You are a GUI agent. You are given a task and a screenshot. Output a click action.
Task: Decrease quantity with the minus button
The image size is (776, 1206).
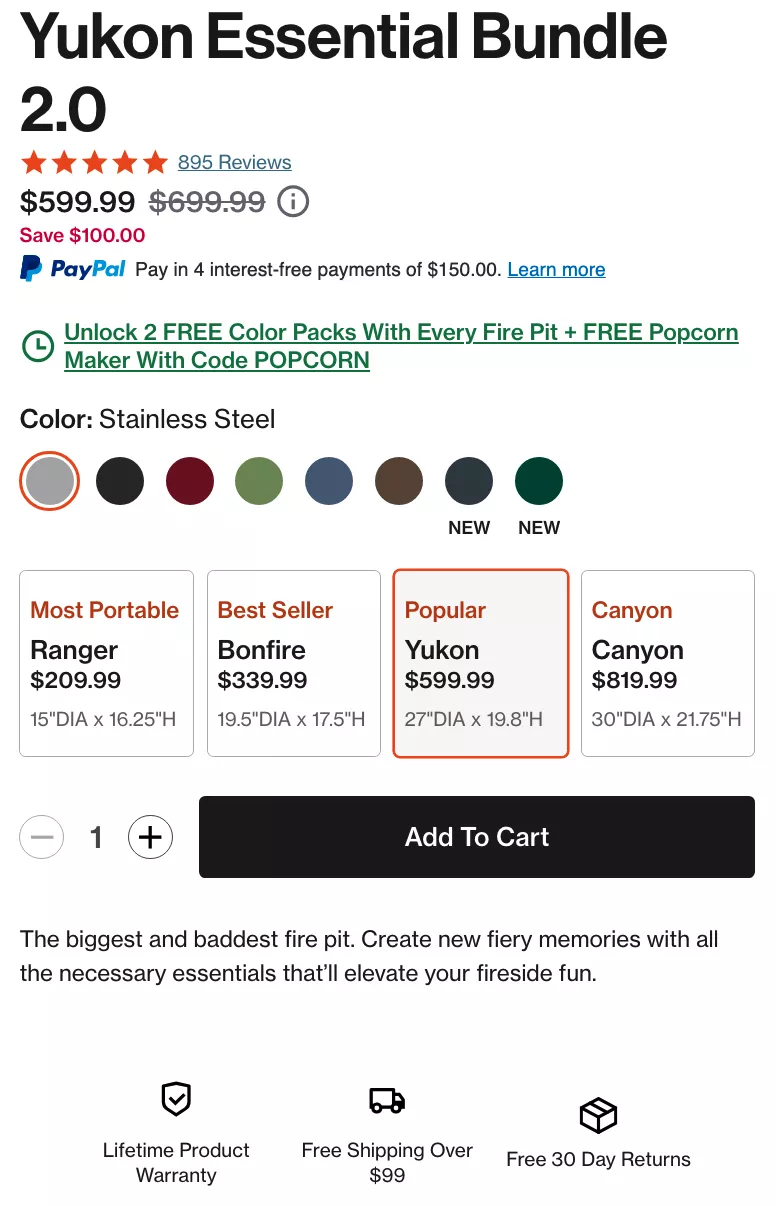coord(42,837)
